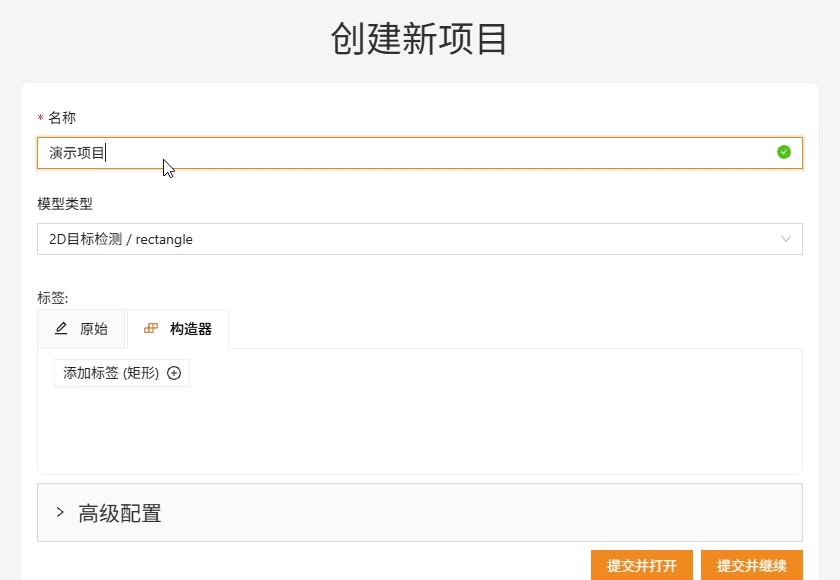Click the blocks icon on the 构造器 tab
The height and width of the screenshot is (580, 840).
click(151, 328)
